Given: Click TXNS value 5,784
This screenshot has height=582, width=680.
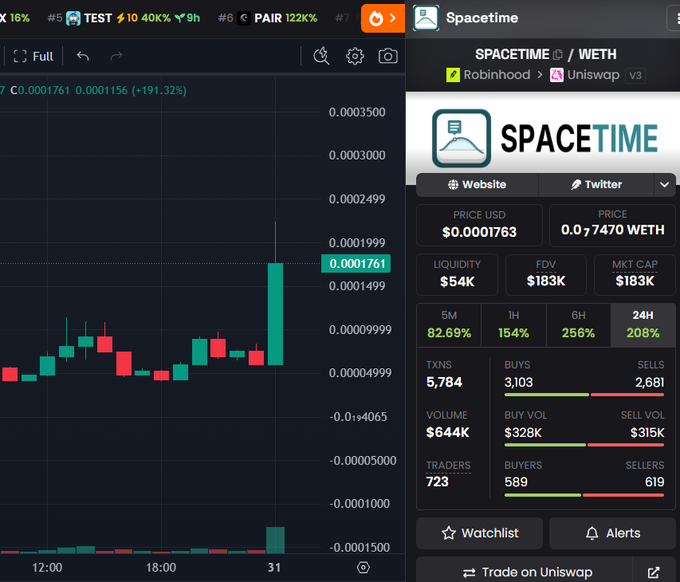Looking at the screenshot, I should coord(444,382).
